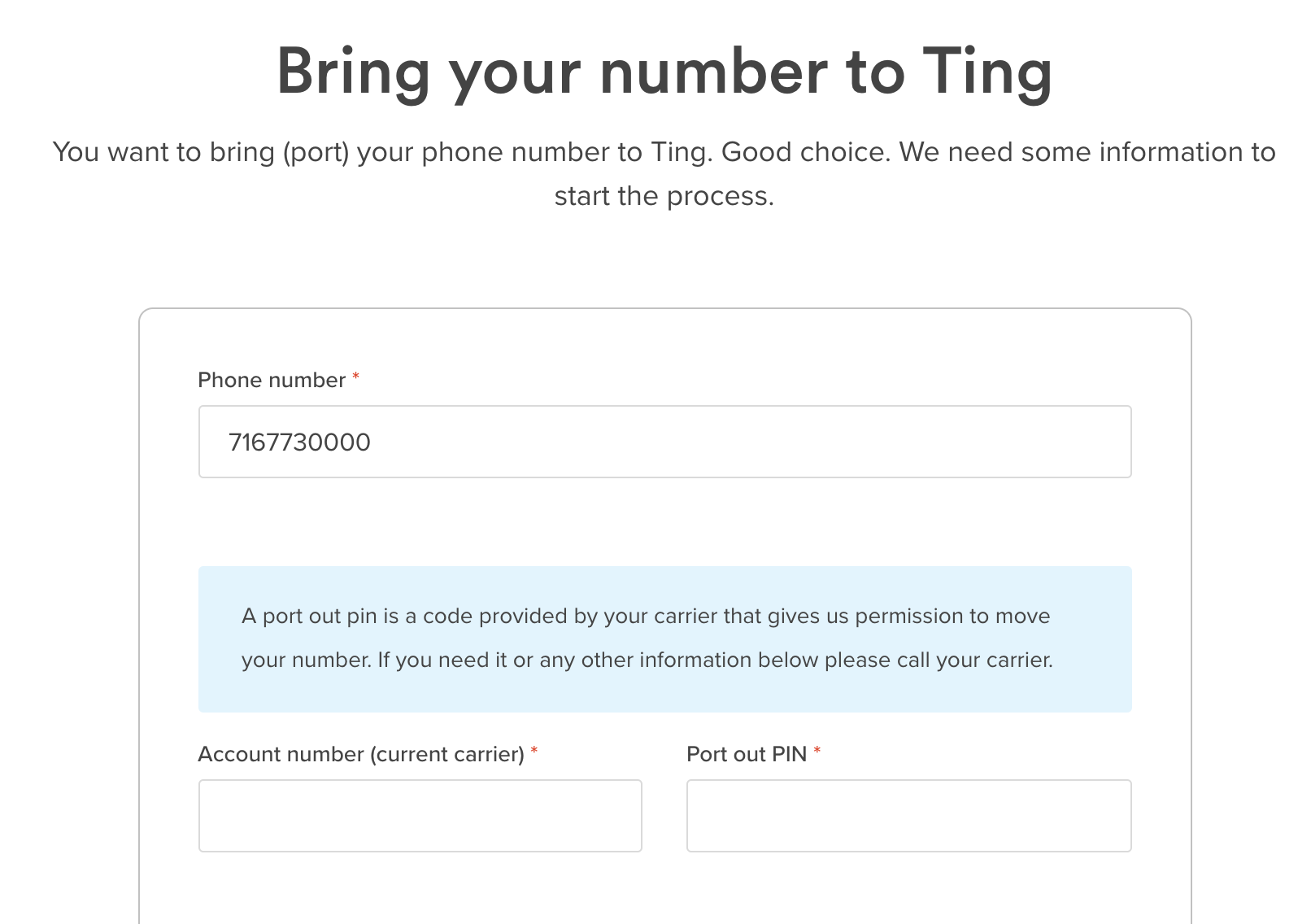Image resolution: width=1311 pixels, height=924 pixels.
Task: Click the entered number 7167730000
Action: [x=299, y=442]
